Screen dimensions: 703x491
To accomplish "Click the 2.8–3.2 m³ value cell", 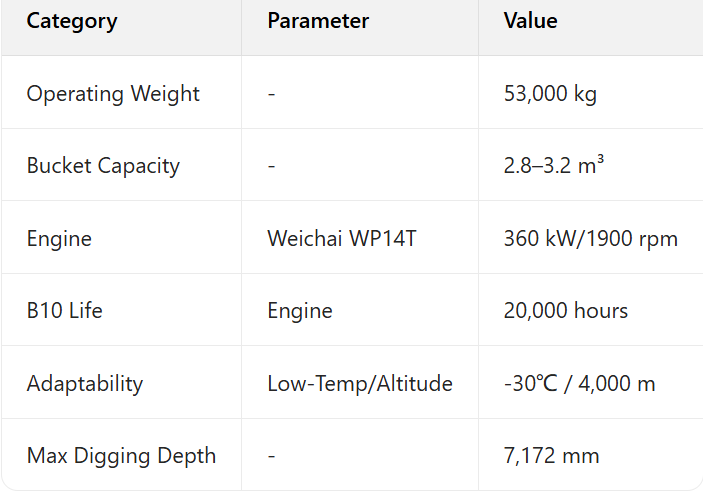I will click(x=553, y=166).
